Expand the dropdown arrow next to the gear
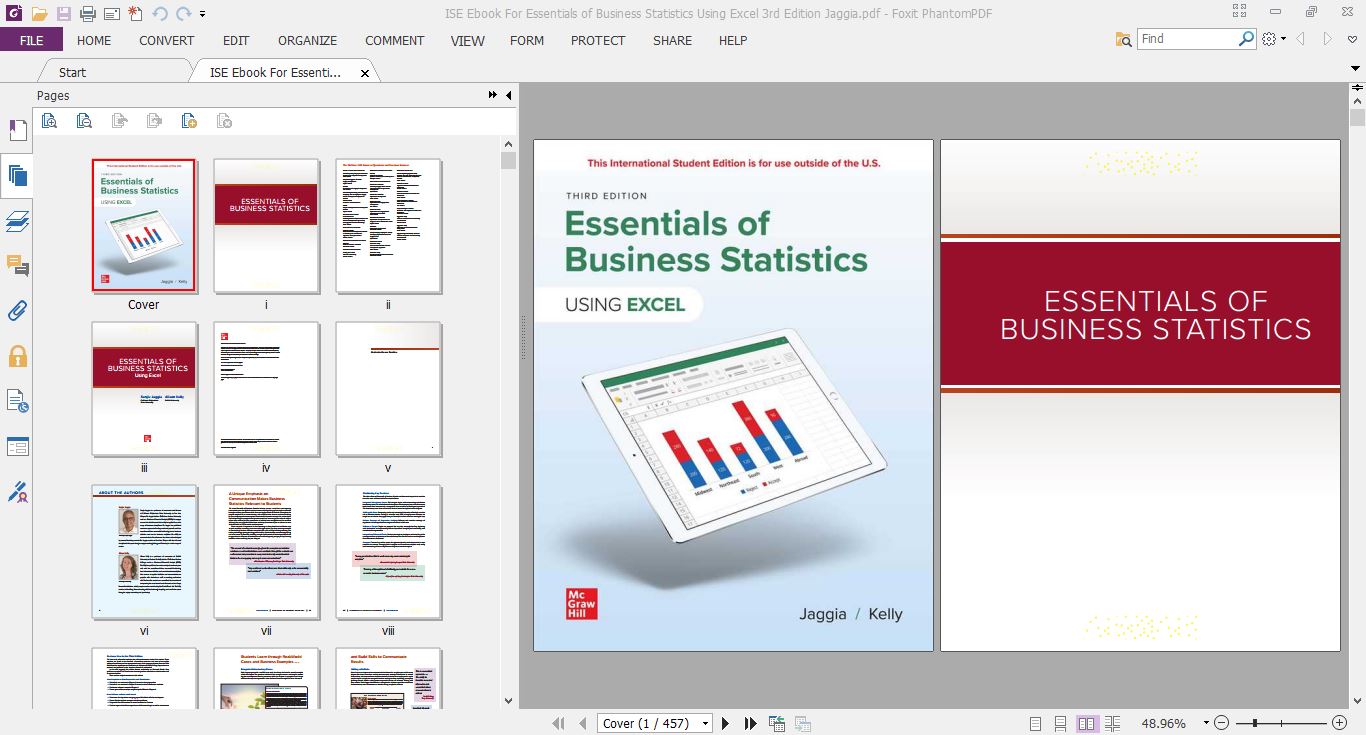This screenshot has width=1366, height=735. 1283,39
